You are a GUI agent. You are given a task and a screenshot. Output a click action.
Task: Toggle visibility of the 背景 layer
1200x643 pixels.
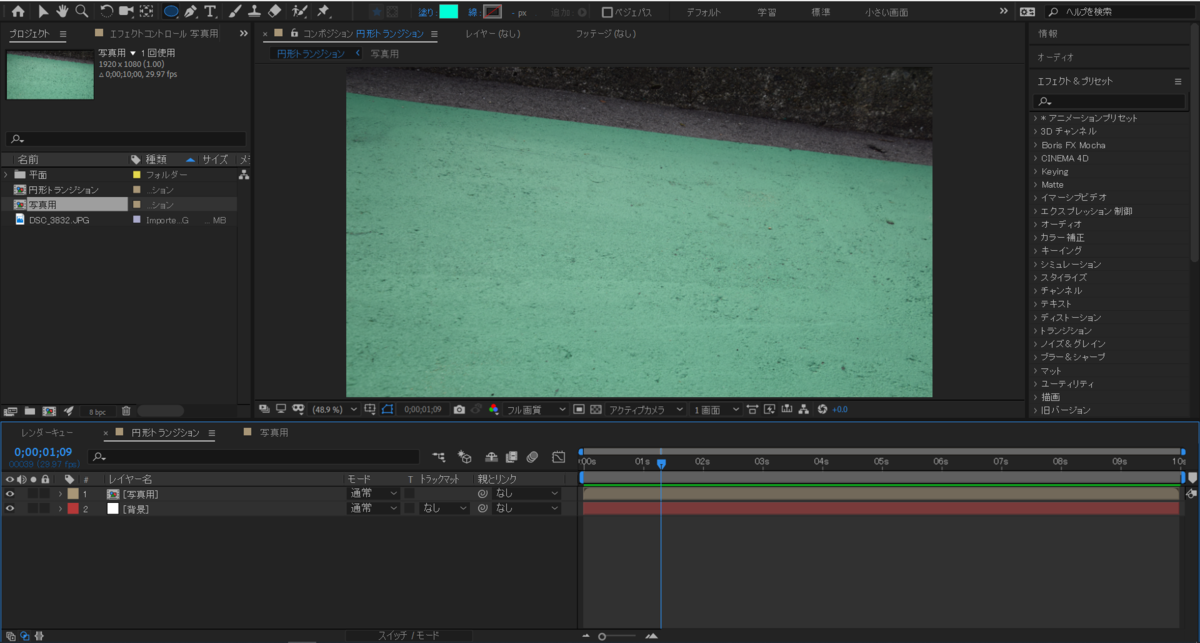pos(10,509)
